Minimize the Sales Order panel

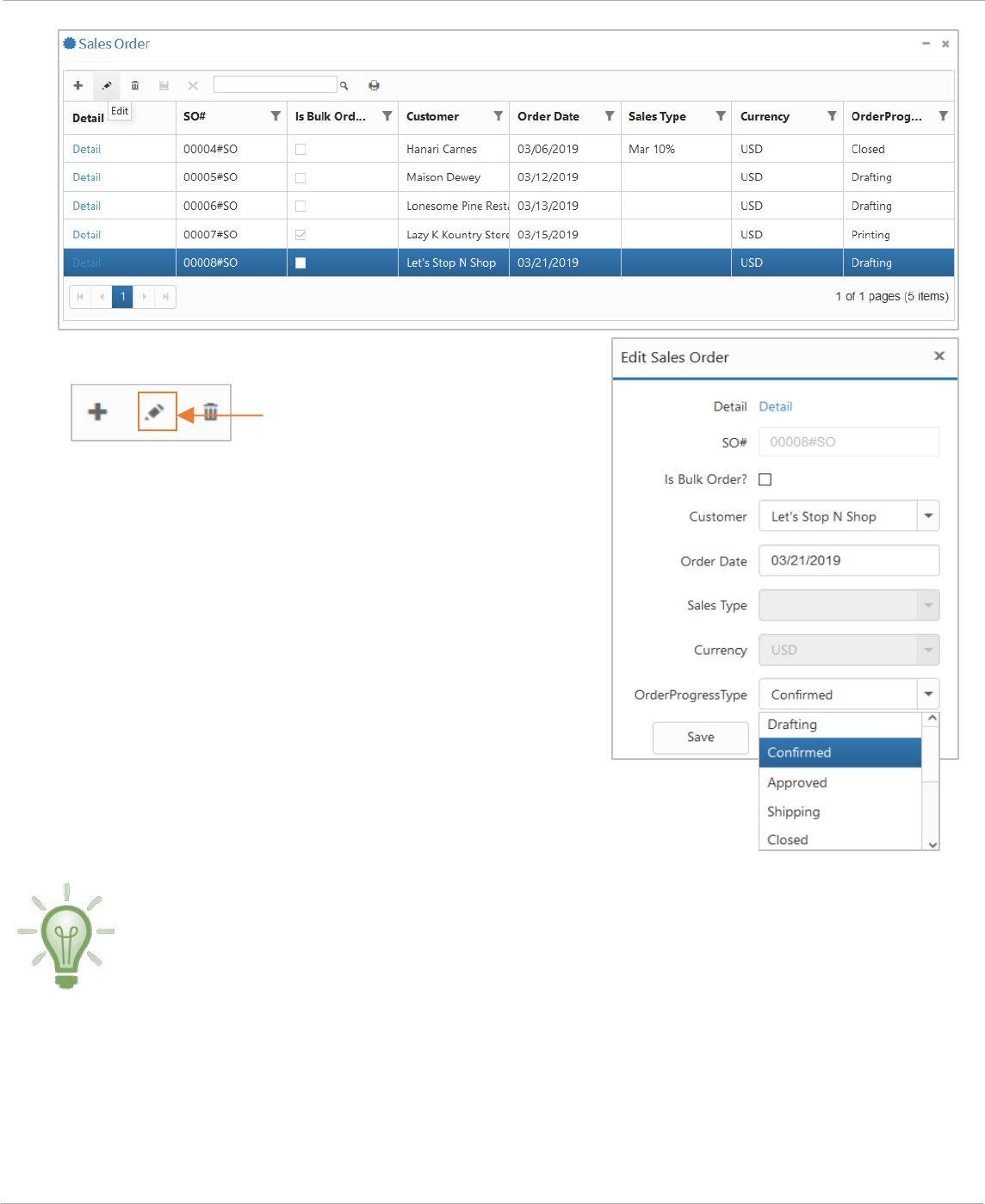926,44
